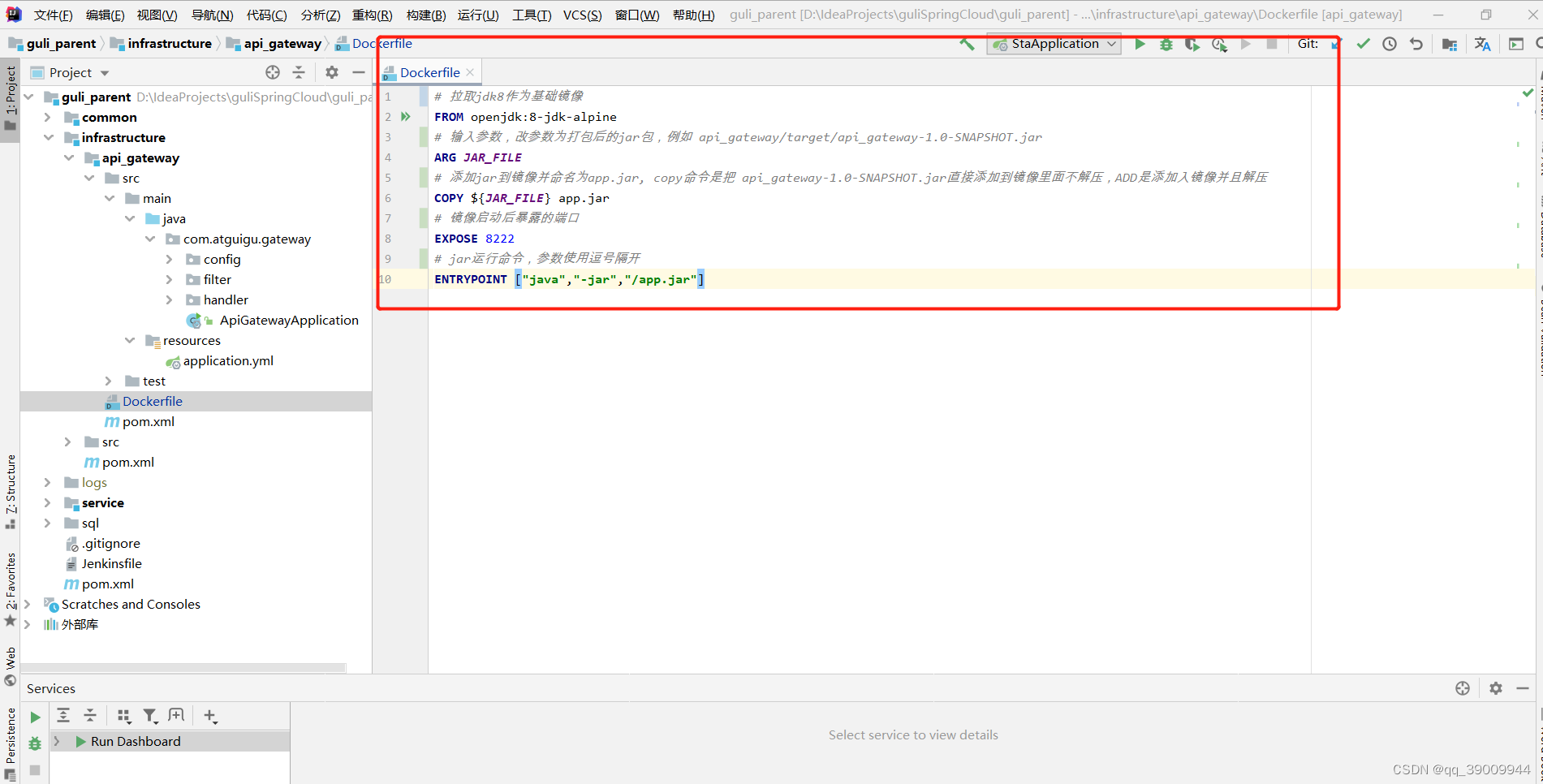Click the Translate icon in the toolbar
This screenshot has width=1543, height=784.
pos(1482,44)
